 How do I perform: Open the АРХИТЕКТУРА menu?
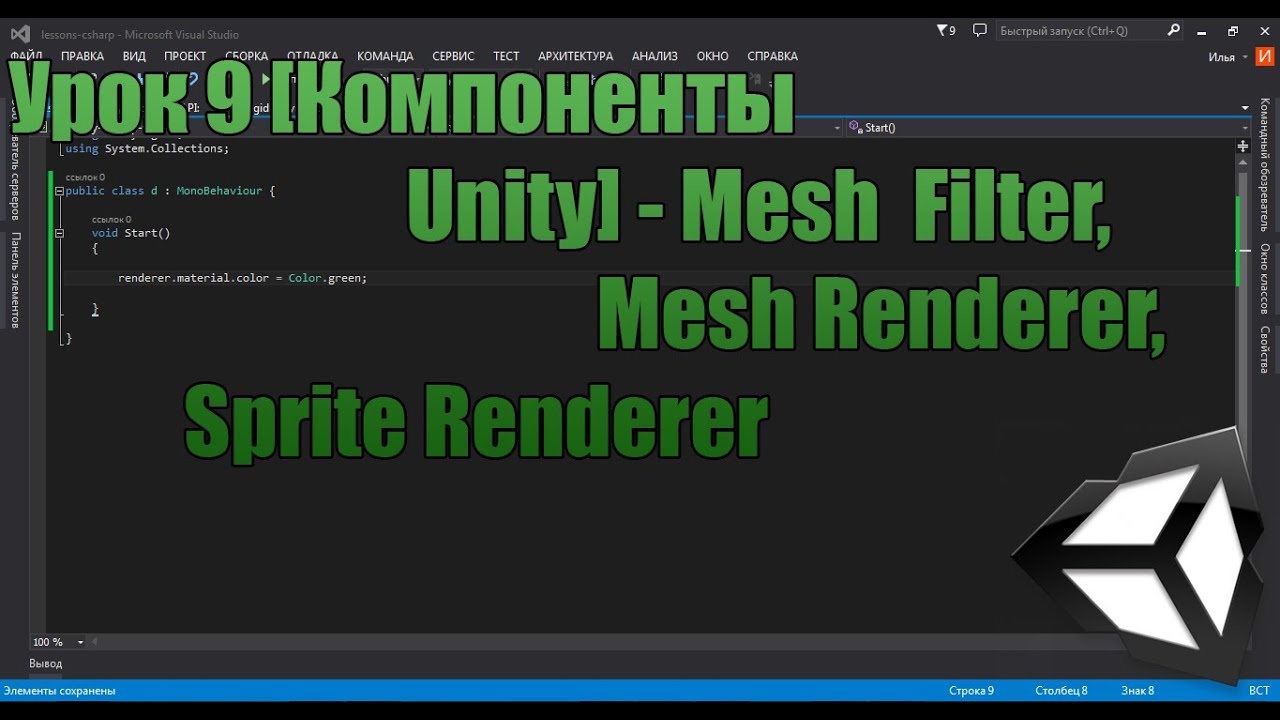[x=575, y=56]
